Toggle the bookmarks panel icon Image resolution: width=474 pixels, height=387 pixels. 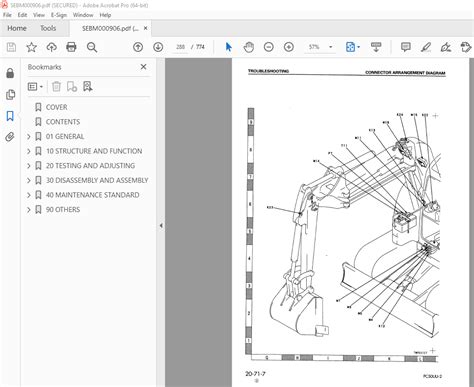[x=10, y=116]
